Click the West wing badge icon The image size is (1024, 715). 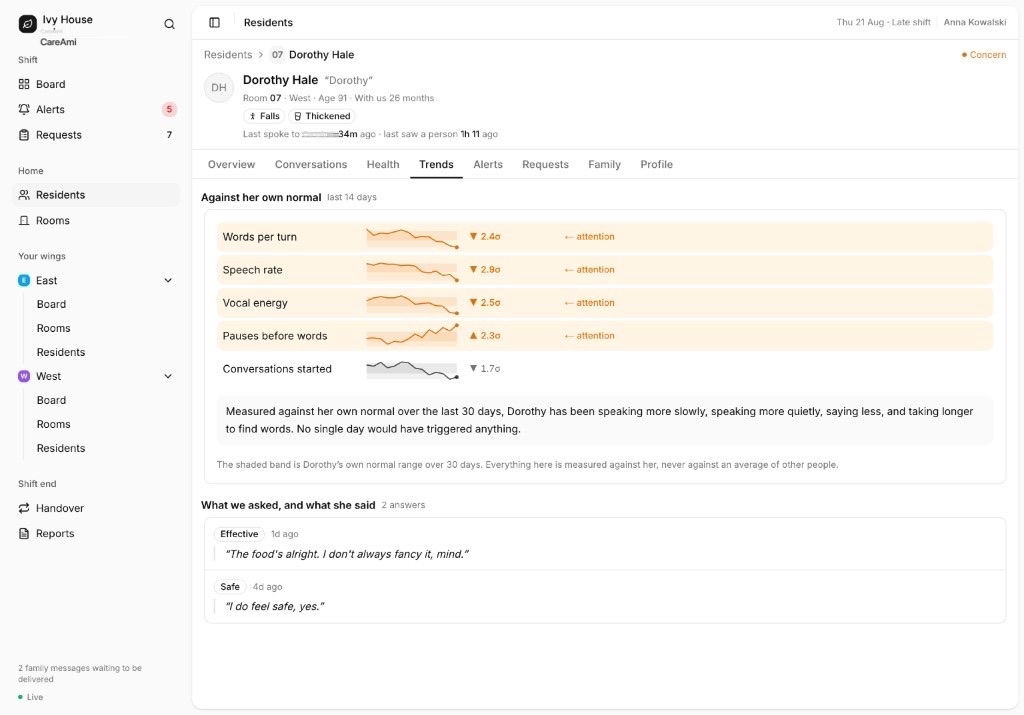tap(24, 376)
